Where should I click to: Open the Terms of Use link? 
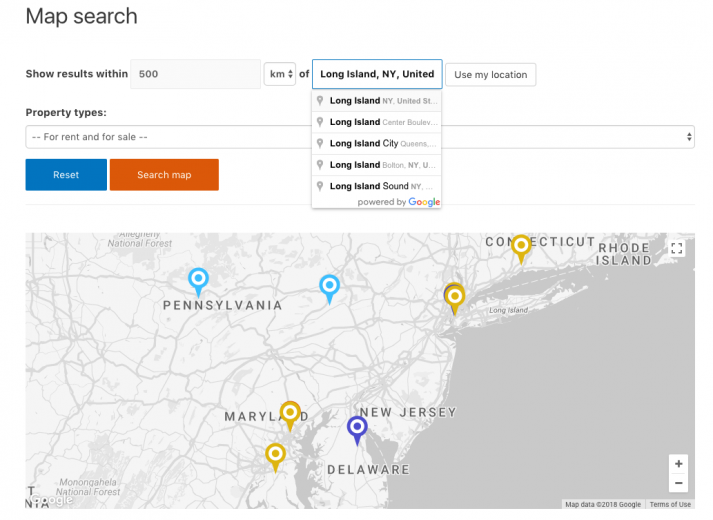pos(670,504)
